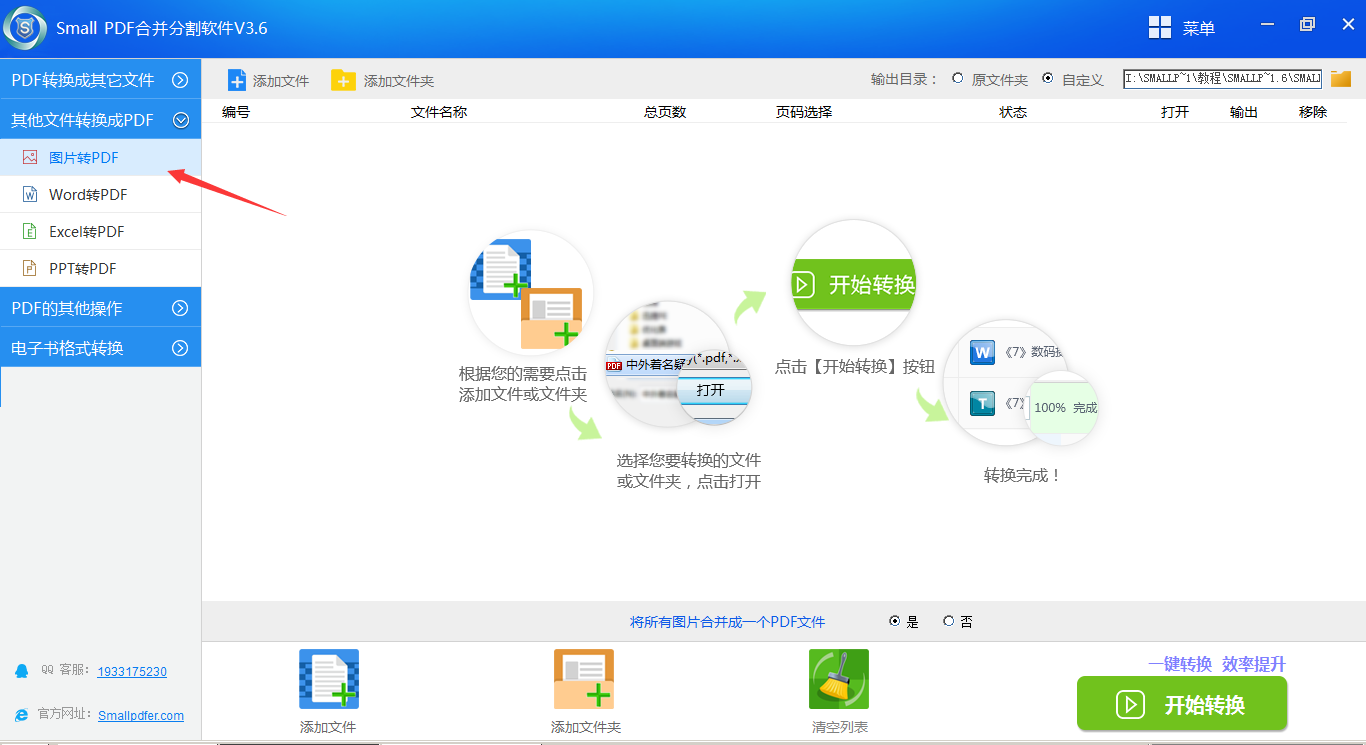
Task: Click the 添加文件 toolbar label
Action: tap(281, 81)
